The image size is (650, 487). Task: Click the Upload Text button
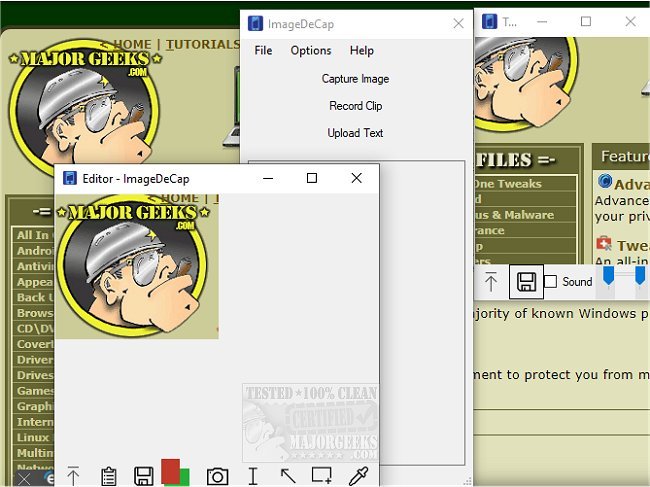point(355,133)
